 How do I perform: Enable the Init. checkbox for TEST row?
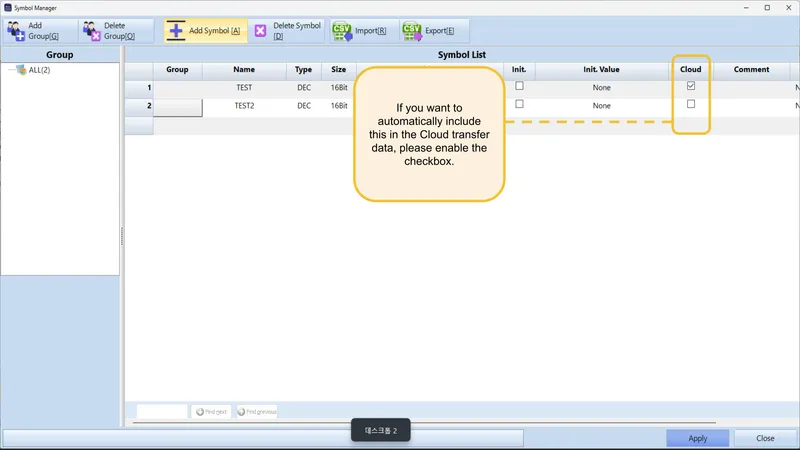[519, 86]
